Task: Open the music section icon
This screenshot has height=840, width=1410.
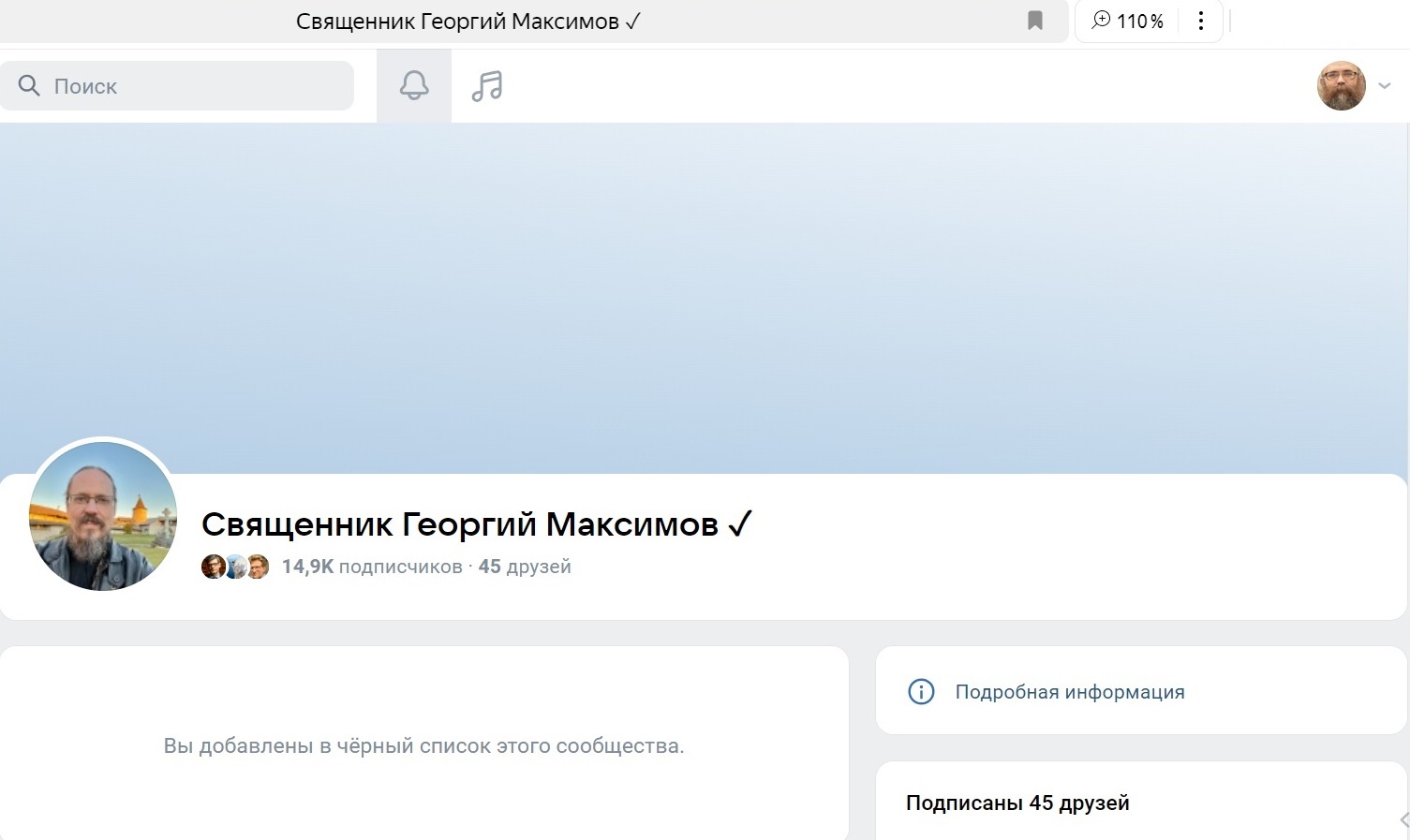Action: click(x=487, y=86)
